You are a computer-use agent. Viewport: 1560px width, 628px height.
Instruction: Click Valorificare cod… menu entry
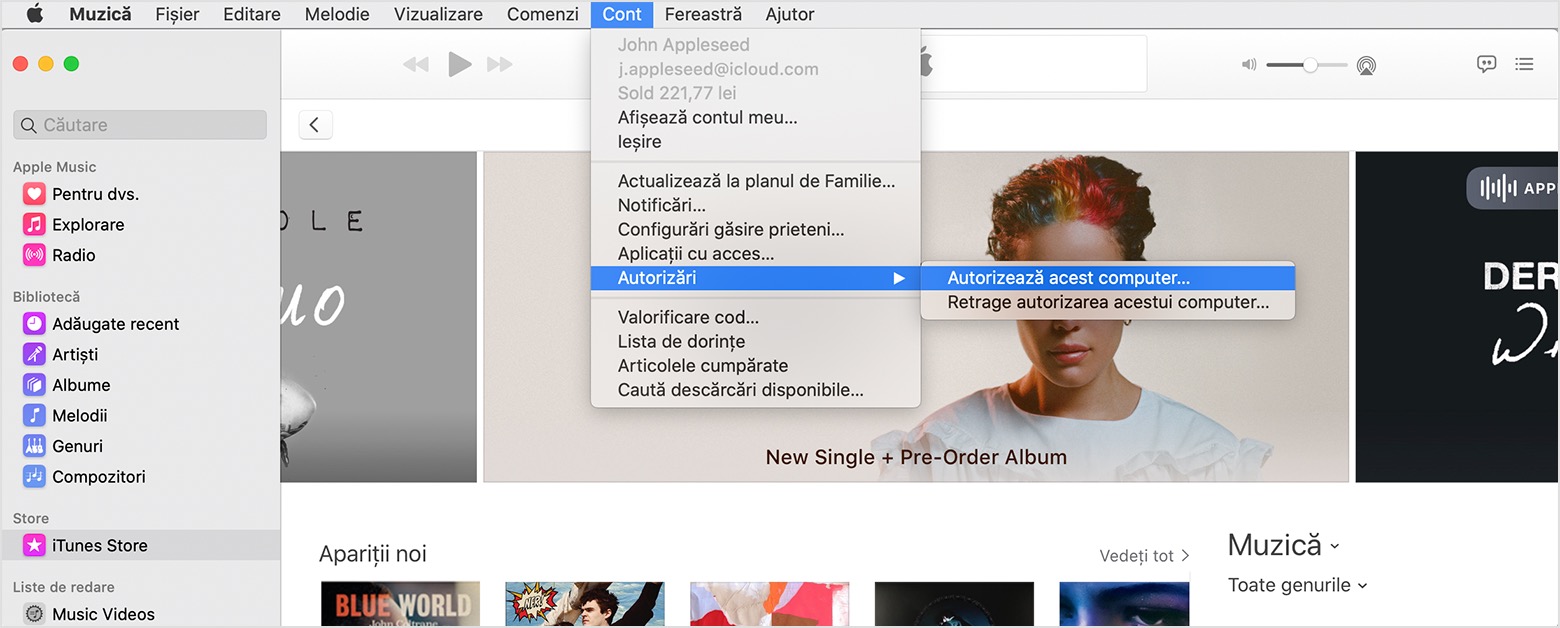pyautogui.click(x=688, y=317)
